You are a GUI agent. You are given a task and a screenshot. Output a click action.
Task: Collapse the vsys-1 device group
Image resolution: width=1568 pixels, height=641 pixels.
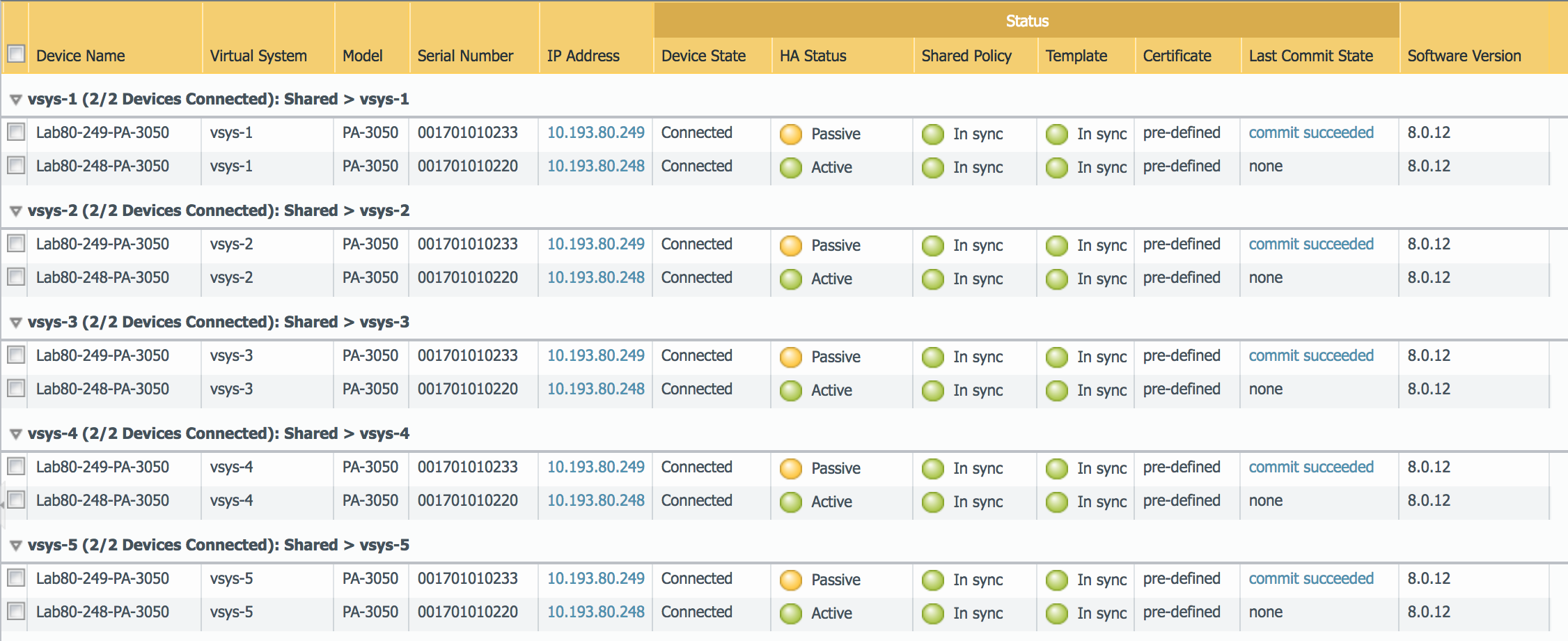pyautogui.click(x=15, y=100)
